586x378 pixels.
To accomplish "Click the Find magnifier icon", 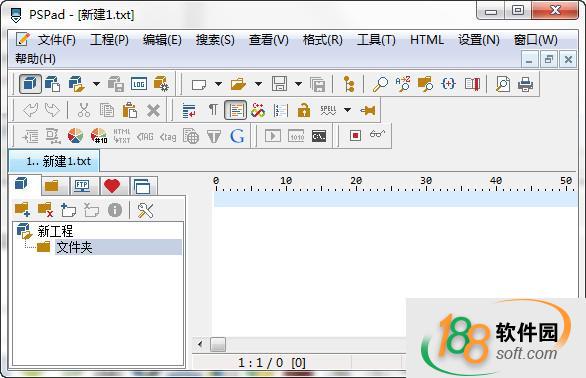I will click(380, 84).
